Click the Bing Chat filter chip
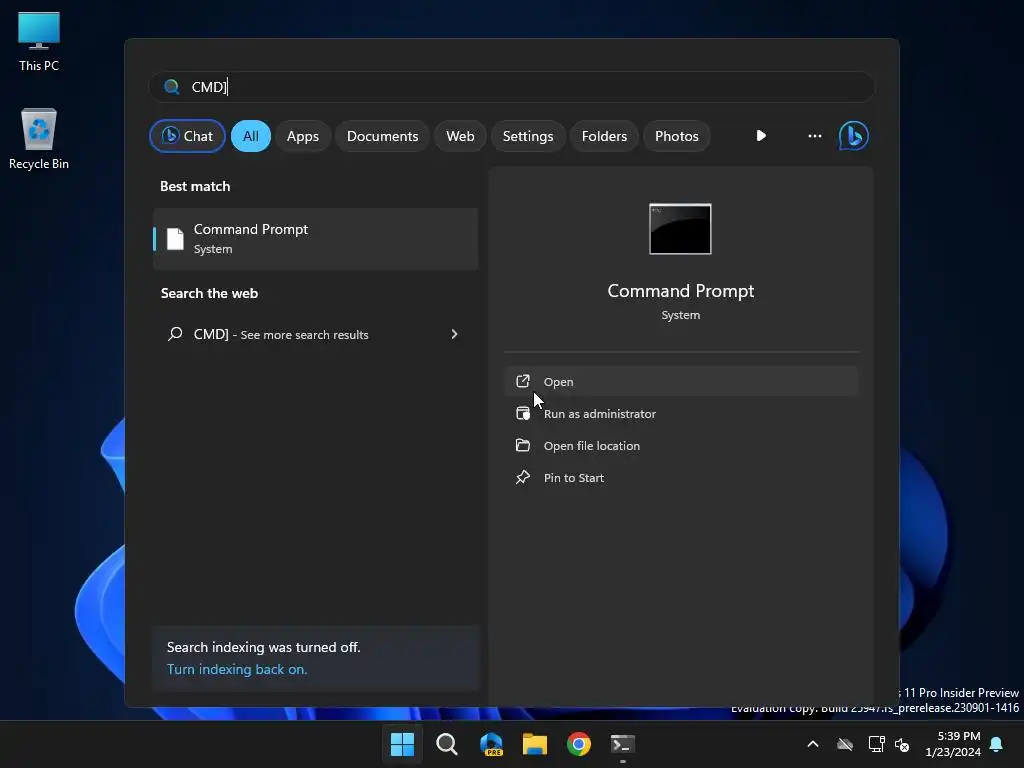The width and height of the screenshot is (1024, 768). 187,136
